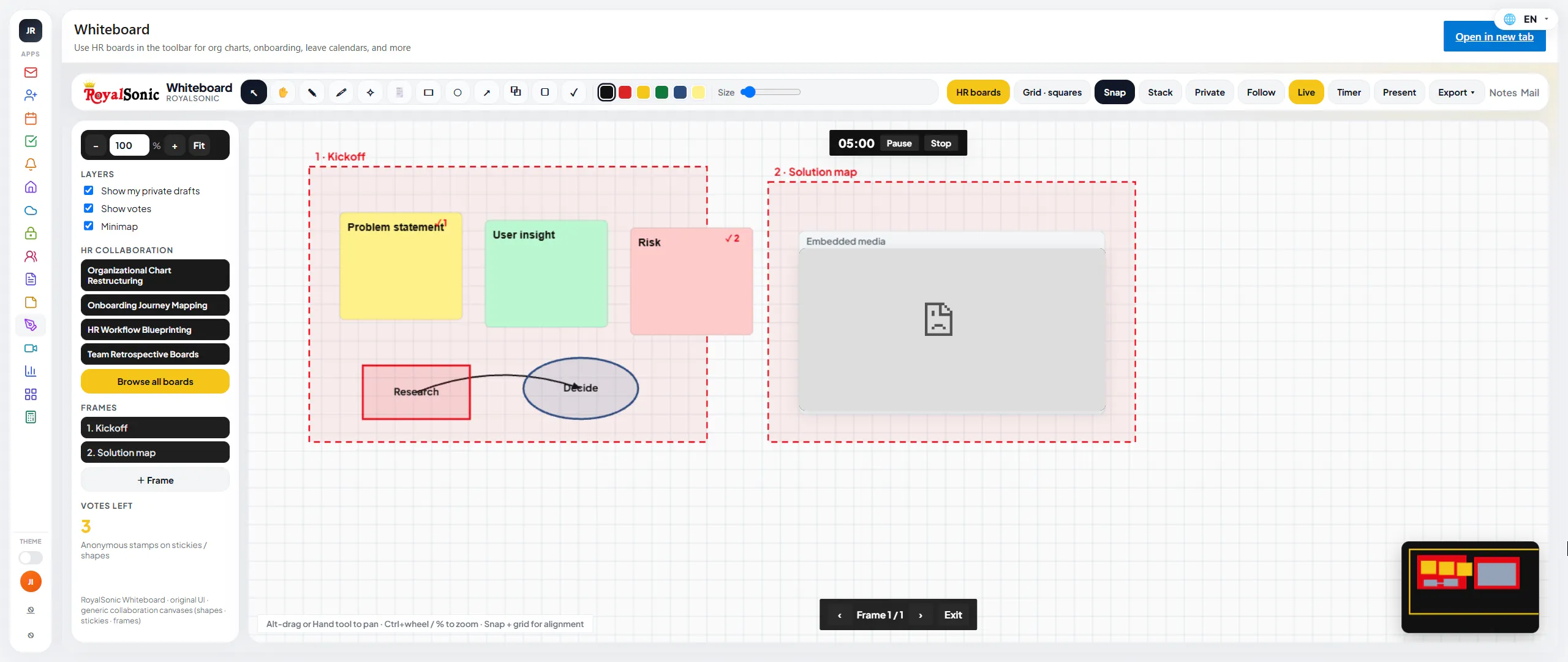The width and height of the screenshot is (1568, 662).
Task: Select the ellipse shape tool
Action: tap(458, 93)
